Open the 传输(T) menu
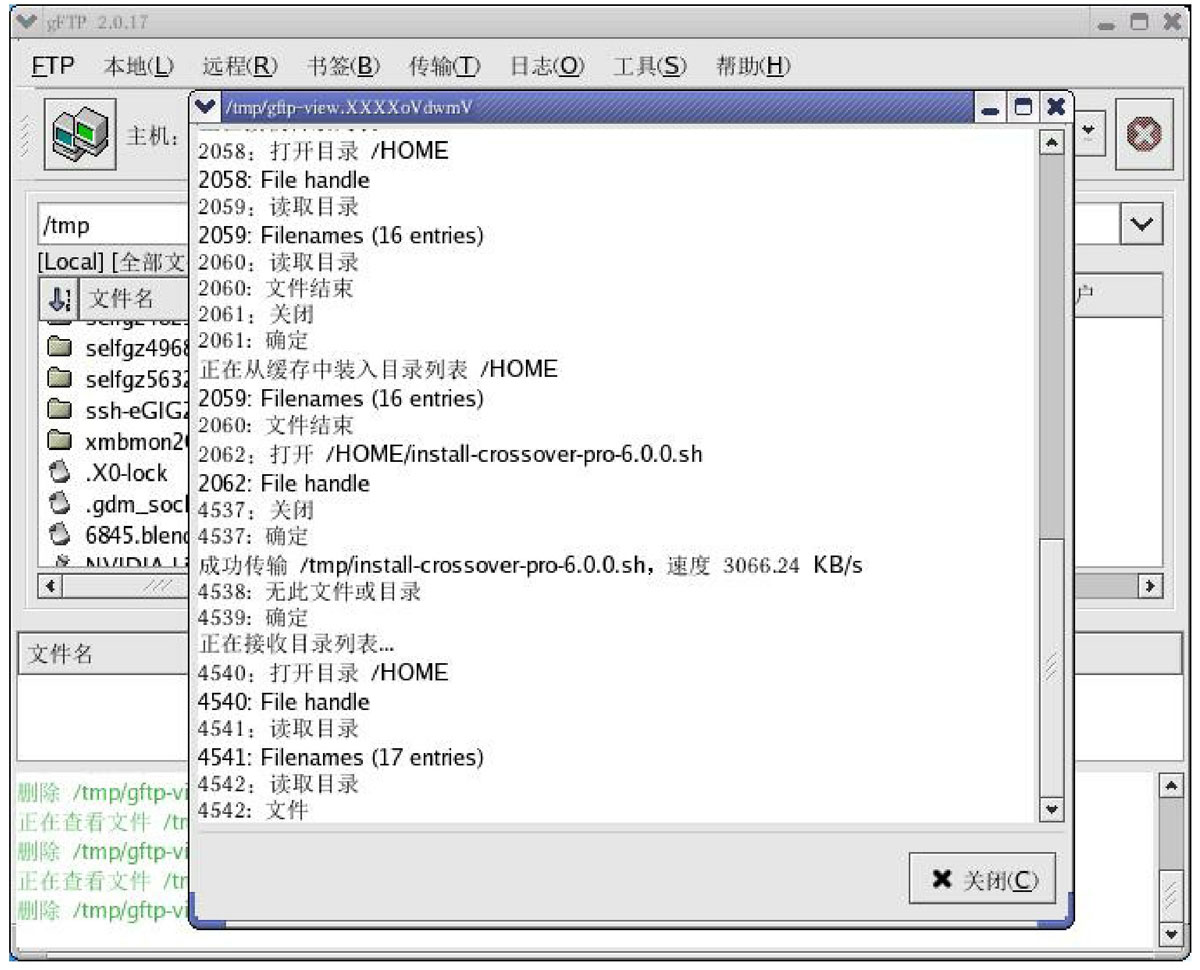Screen dimensions: 1200x970 pos(445,66)
